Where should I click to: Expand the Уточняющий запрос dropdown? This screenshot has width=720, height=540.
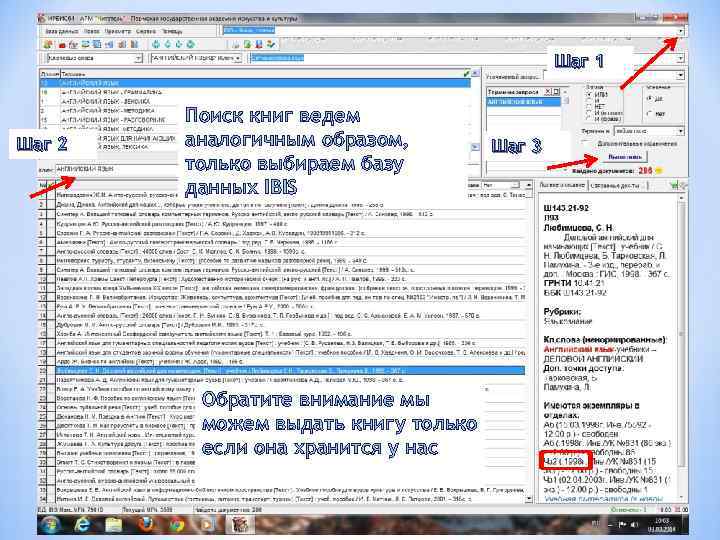click(x=681, y=75)
